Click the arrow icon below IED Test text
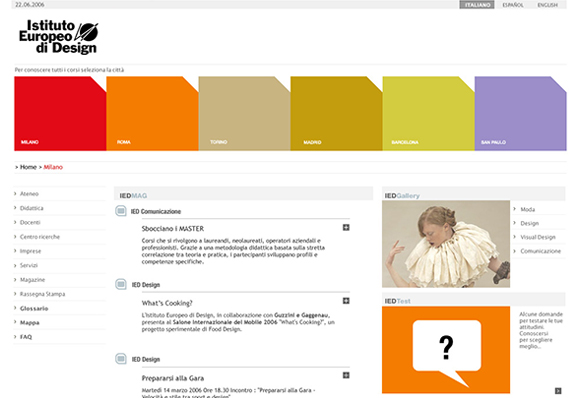580x398 pixels. [x=558, y=391]
